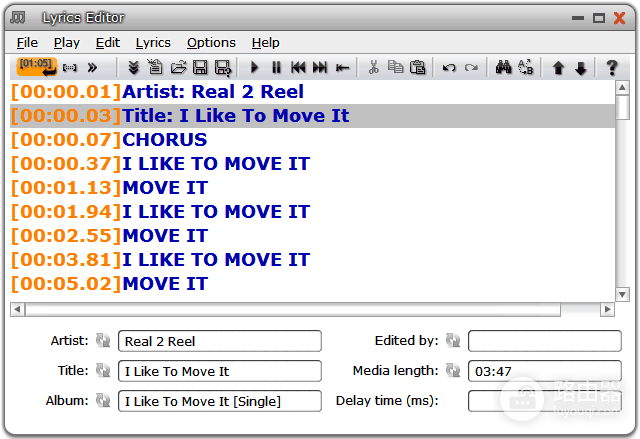The height and width of the screenshot is (439, 640).
Task: Click the jump-to-start arrow icon
Action: pyautogui.click(x=342, y=68)
